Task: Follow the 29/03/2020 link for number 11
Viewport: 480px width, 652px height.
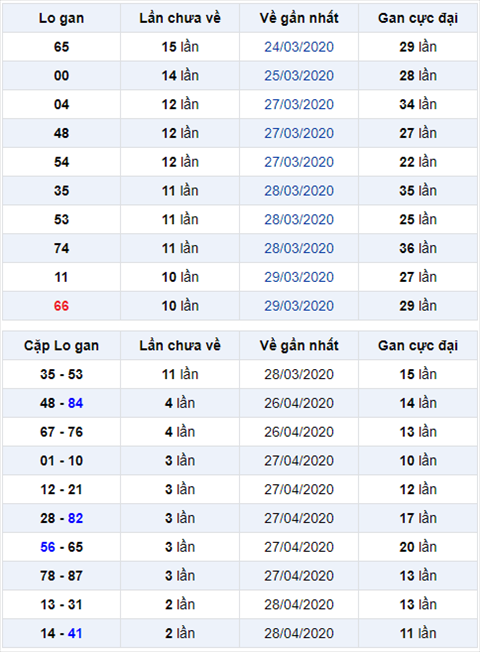Action: pyautogui.click(x=299, y=277)
